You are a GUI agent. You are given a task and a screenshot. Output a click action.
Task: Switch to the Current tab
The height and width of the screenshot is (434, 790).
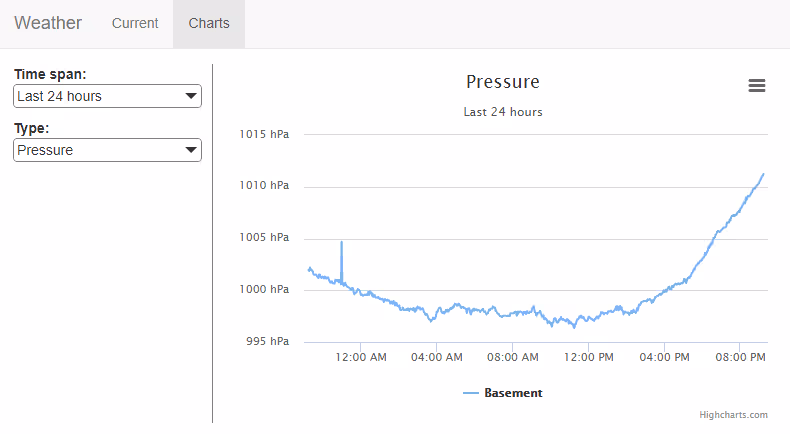coord(135,23)
